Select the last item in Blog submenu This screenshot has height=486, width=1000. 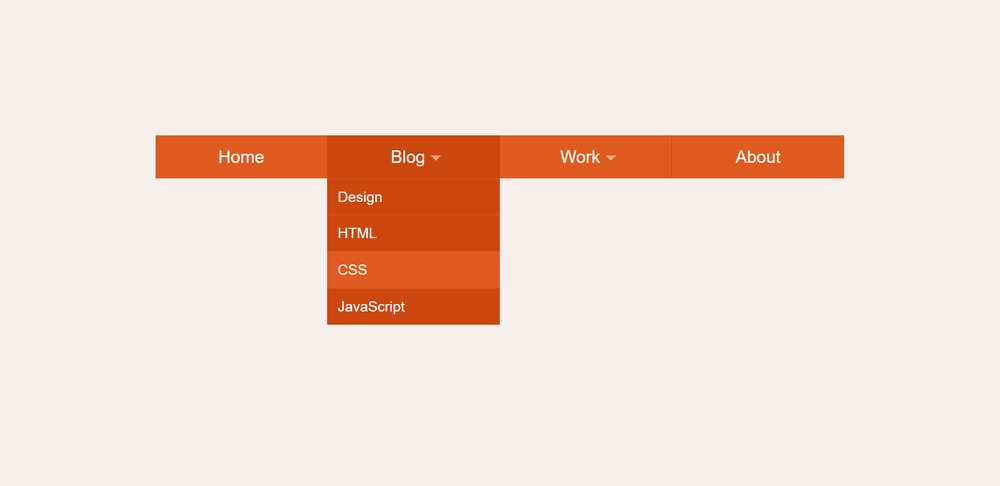[x=413, y=307]
